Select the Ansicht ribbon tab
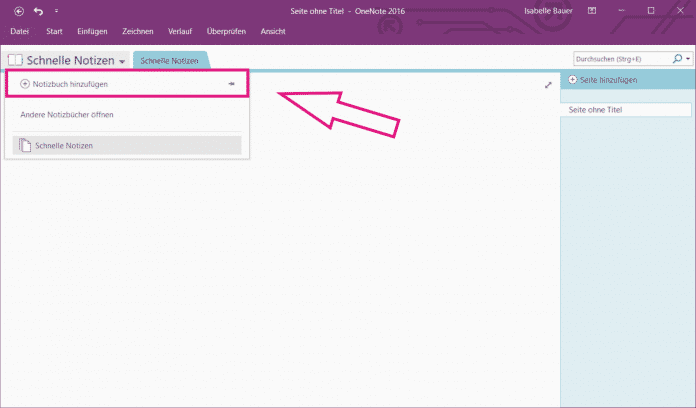The width and height of the screenshot is (696, 408). (x=272, y=32)
